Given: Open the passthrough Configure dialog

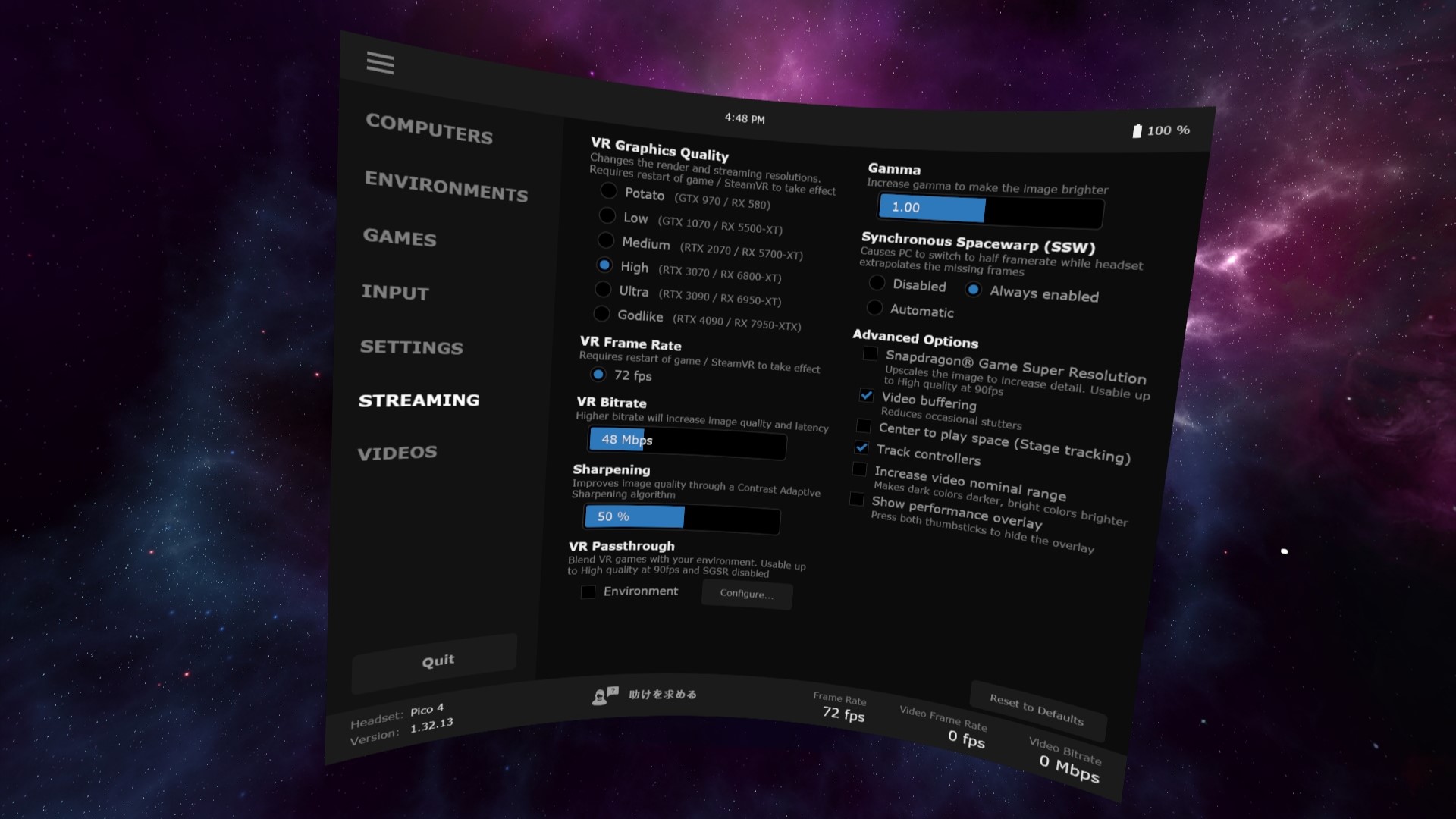Looking at the screenshot, I should 745,595.
